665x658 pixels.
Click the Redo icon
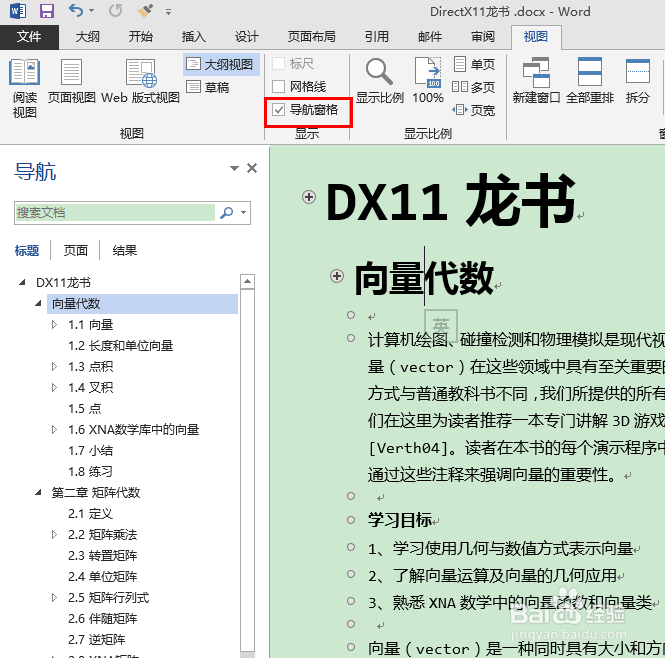click(x=115, y=11)
